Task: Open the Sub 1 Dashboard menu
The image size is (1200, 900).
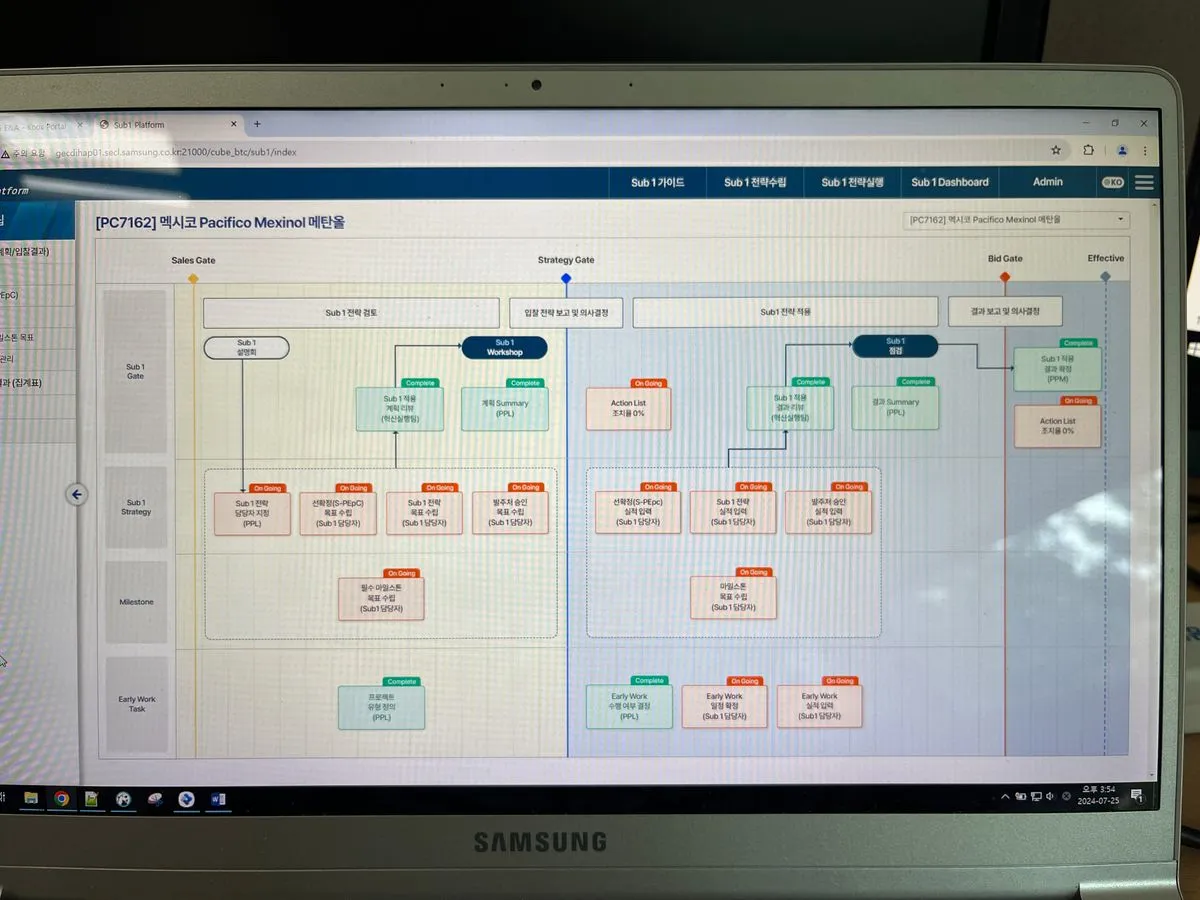Action: [x=949, y=182]
